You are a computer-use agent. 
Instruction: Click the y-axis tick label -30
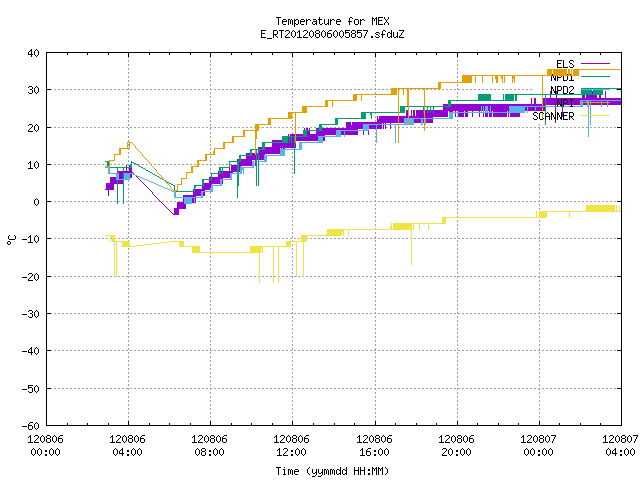click(x=31, y=314)
